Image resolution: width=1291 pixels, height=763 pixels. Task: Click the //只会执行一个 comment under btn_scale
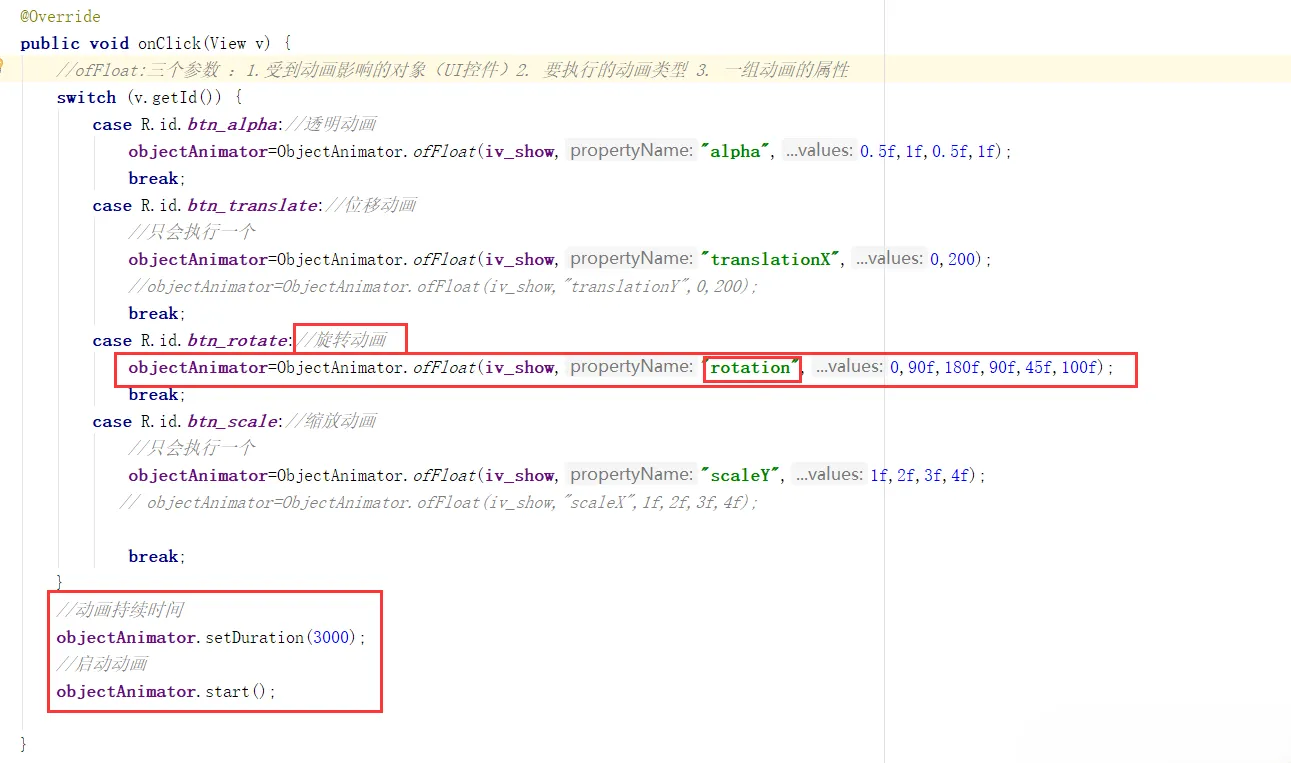coord(192,448)
